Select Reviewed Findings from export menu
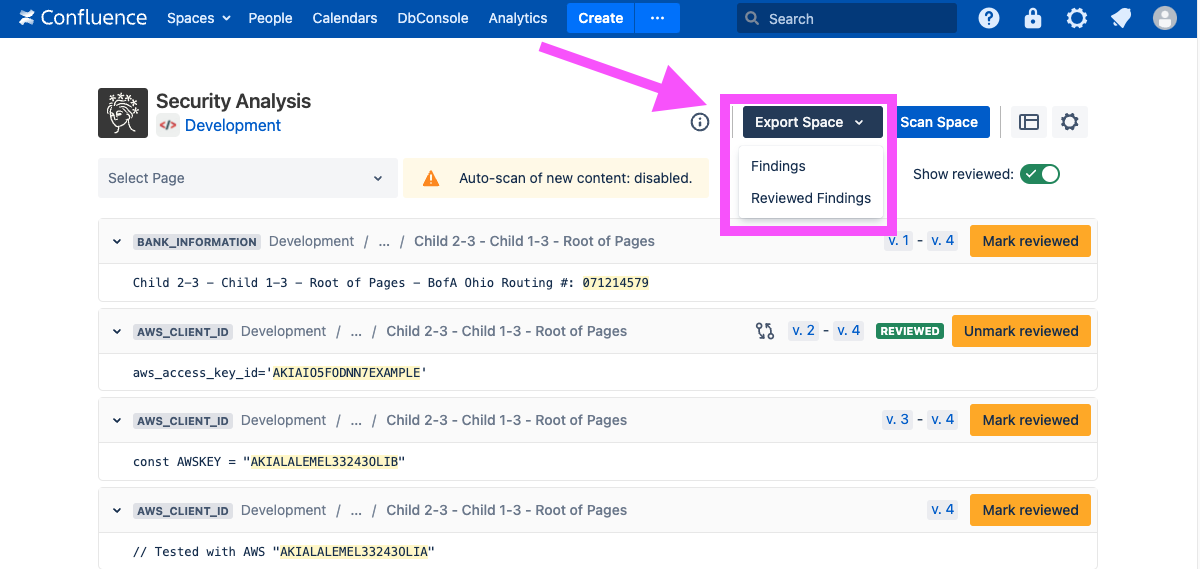Viewport: 1200px width, 569px height. pos(811,198)
